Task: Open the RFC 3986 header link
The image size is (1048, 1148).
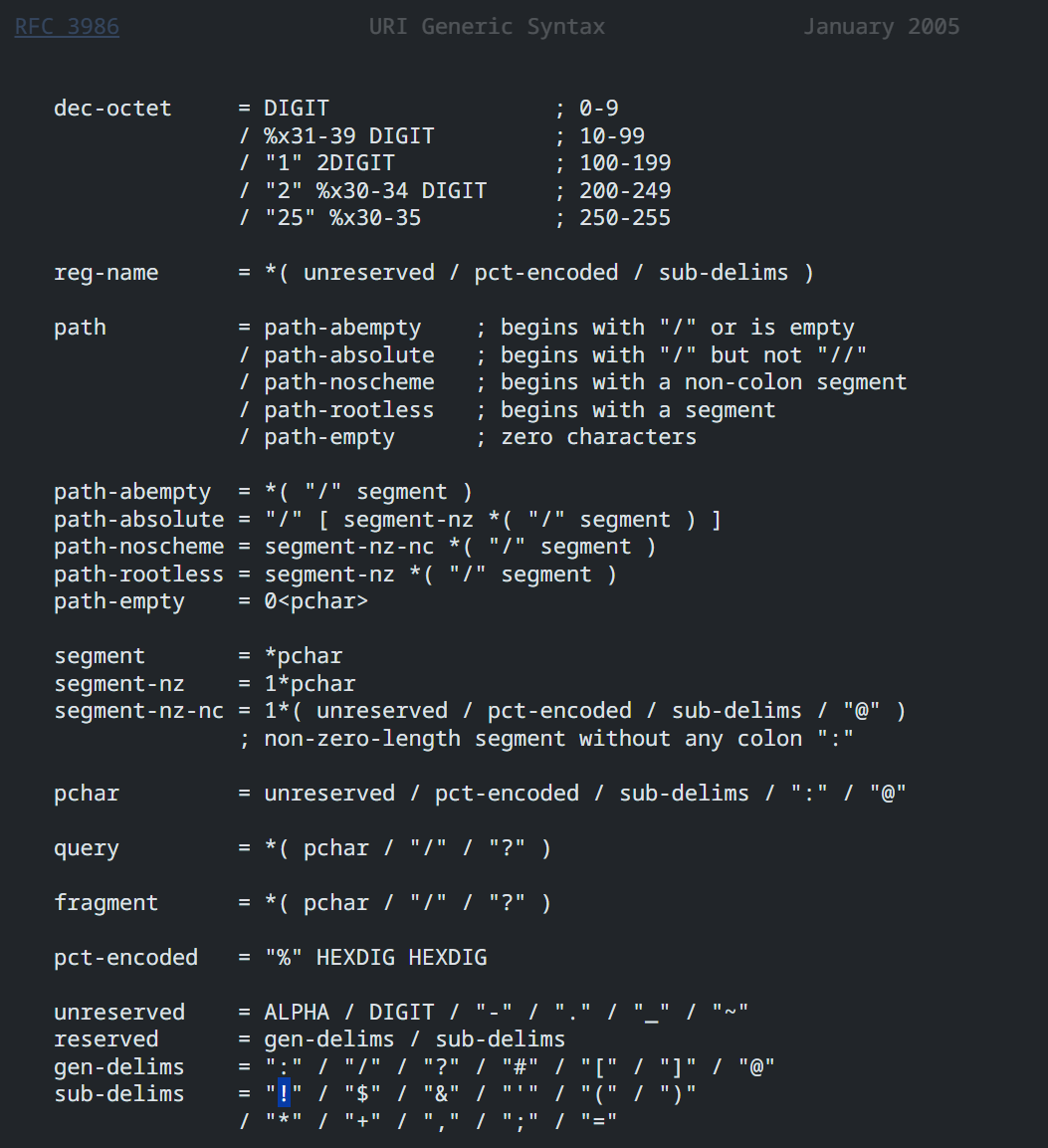Action: (x=67, y=27)
